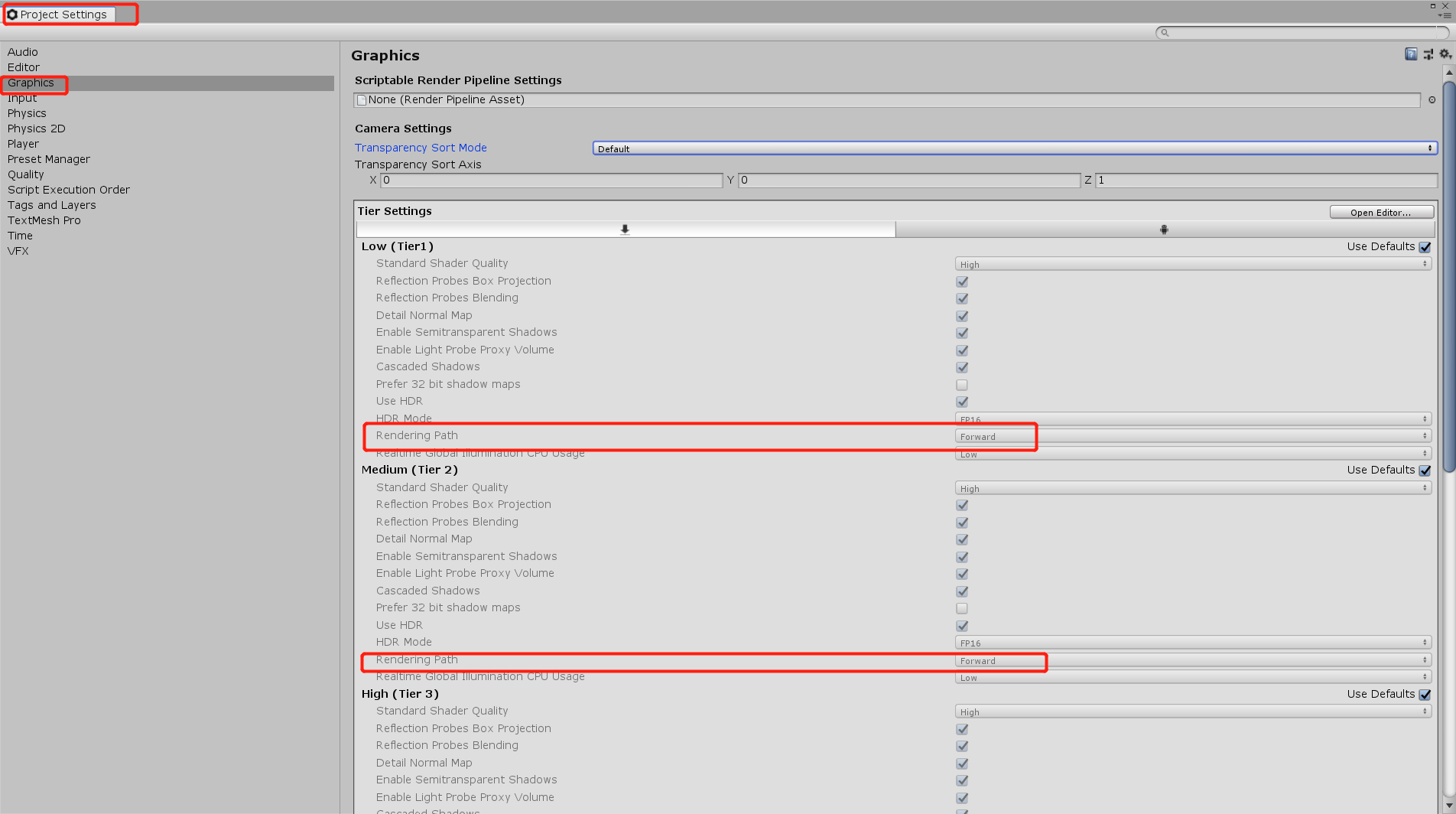Screen dimensions: 1456x814
Task: Open the Quality settings category
Action: [26, 174]
